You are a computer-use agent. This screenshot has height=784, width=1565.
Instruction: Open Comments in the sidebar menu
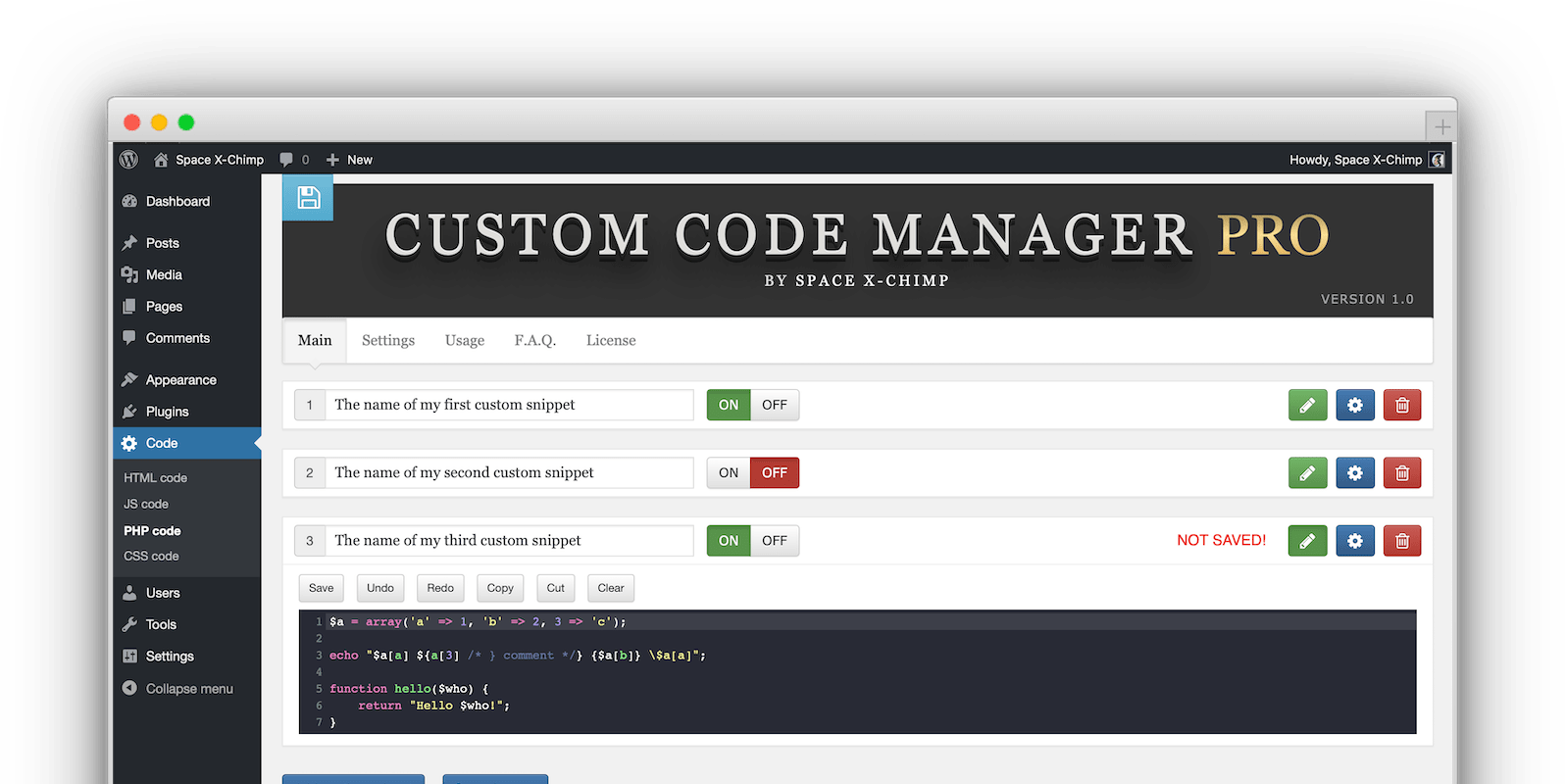177,338
